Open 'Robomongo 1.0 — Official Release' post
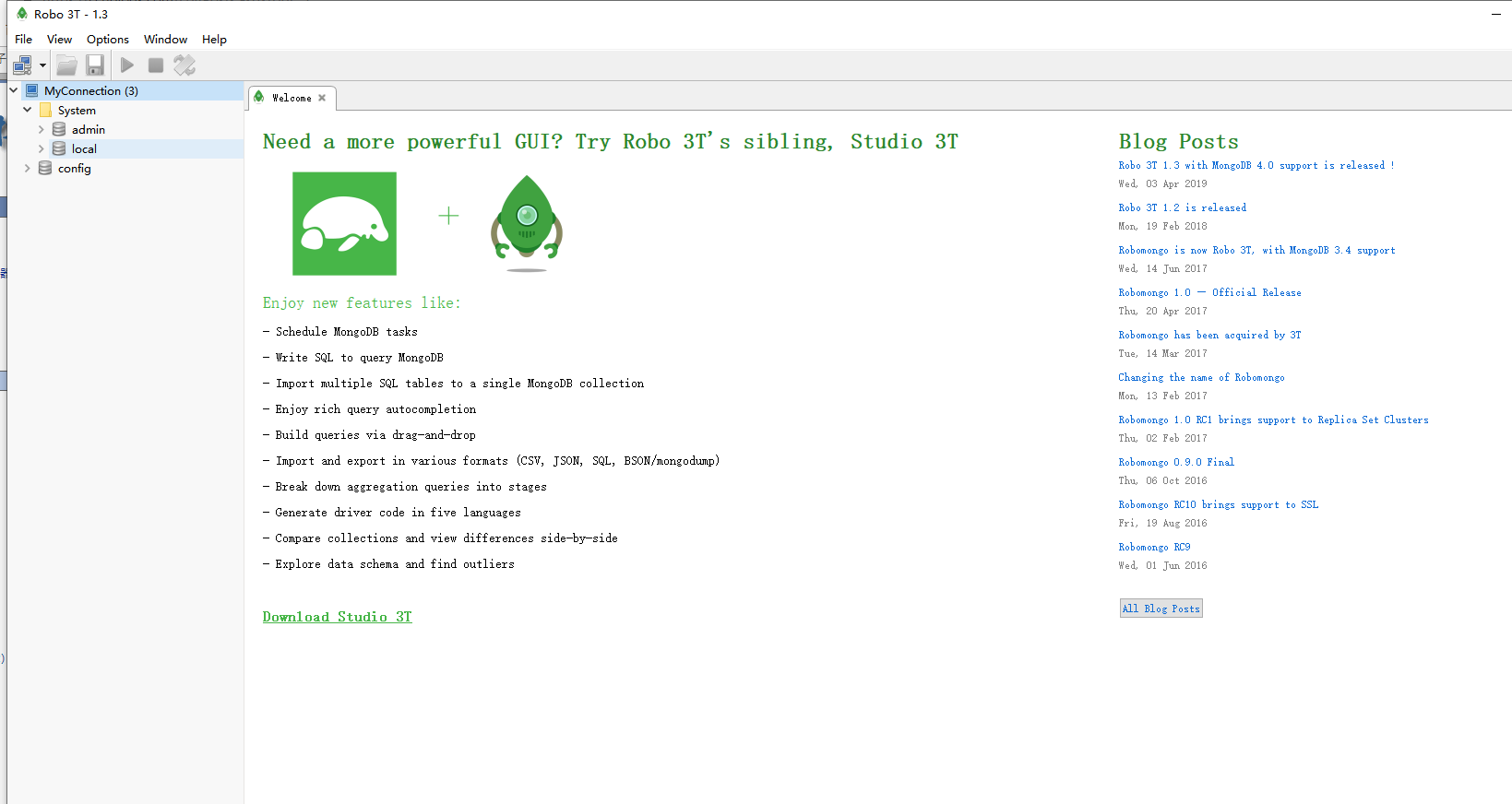The image size is (1512, 804). click(x=1209, y=292)
